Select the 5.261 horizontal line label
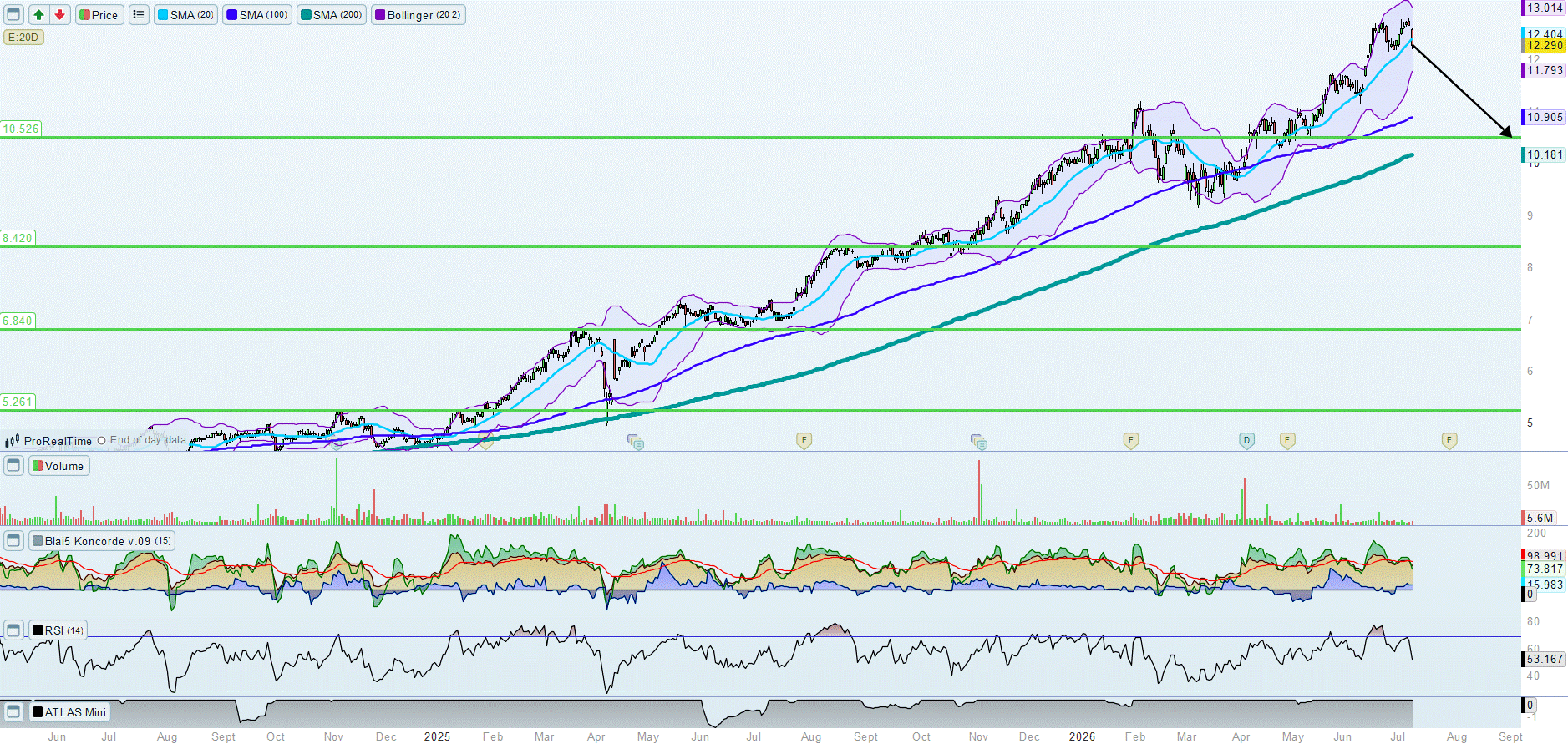Screen dimensions: 1568x744 click(x=18, y=402)
